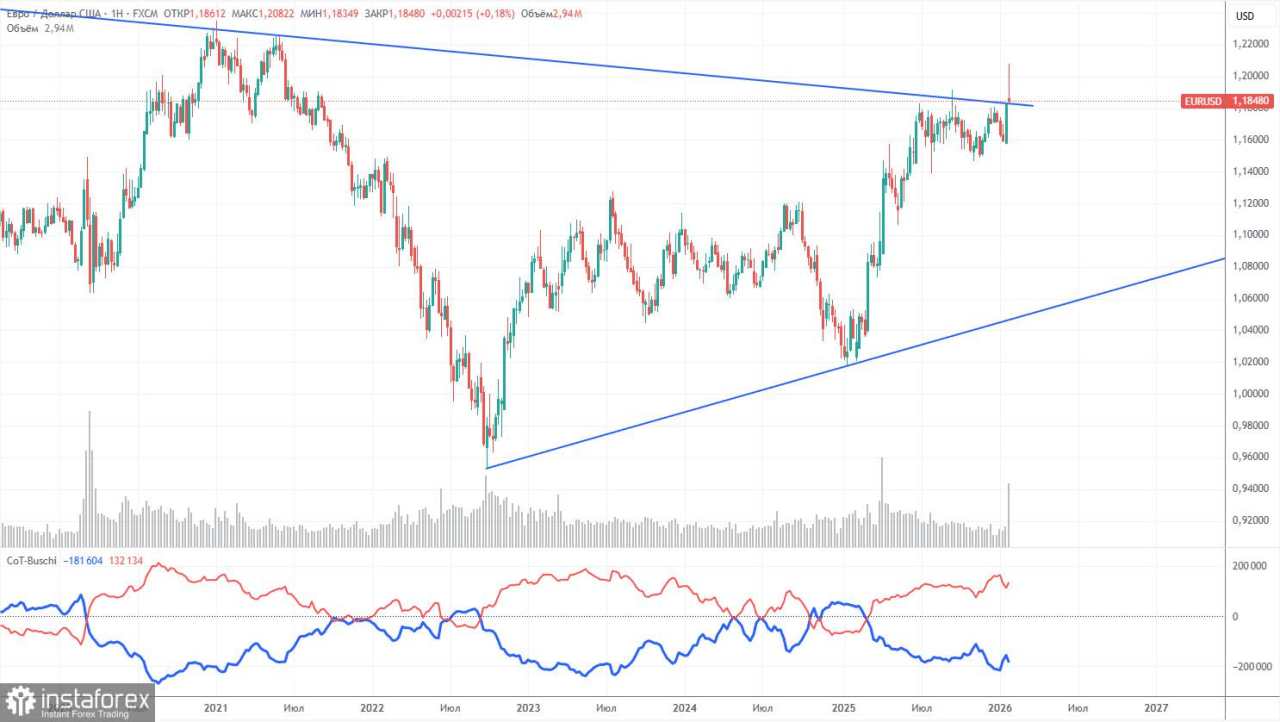Click the lower ascending blue trendline

(855, 363)
